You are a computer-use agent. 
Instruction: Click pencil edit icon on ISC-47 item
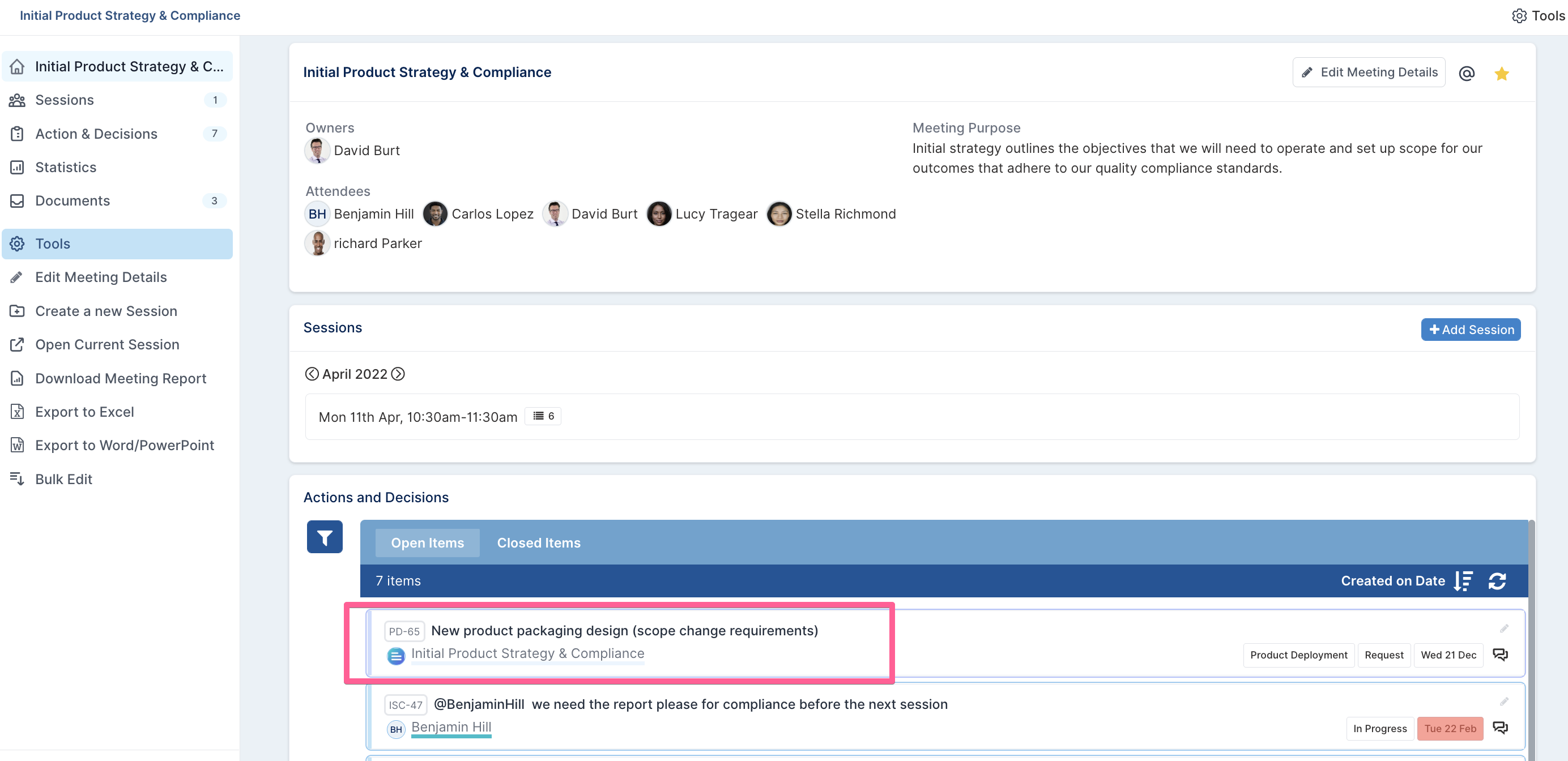[x=1503, y=702]
